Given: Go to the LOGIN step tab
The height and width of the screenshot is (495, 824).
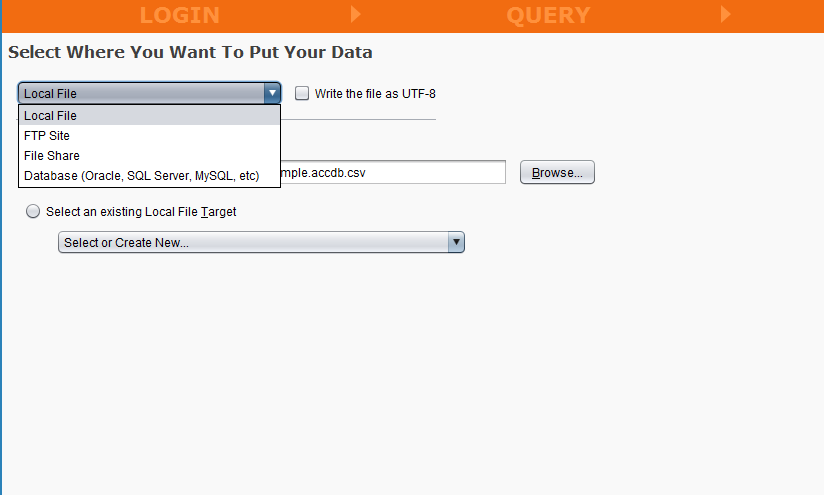Looking at the screenshot, I should pyautogui.click(x=179, y=15).
